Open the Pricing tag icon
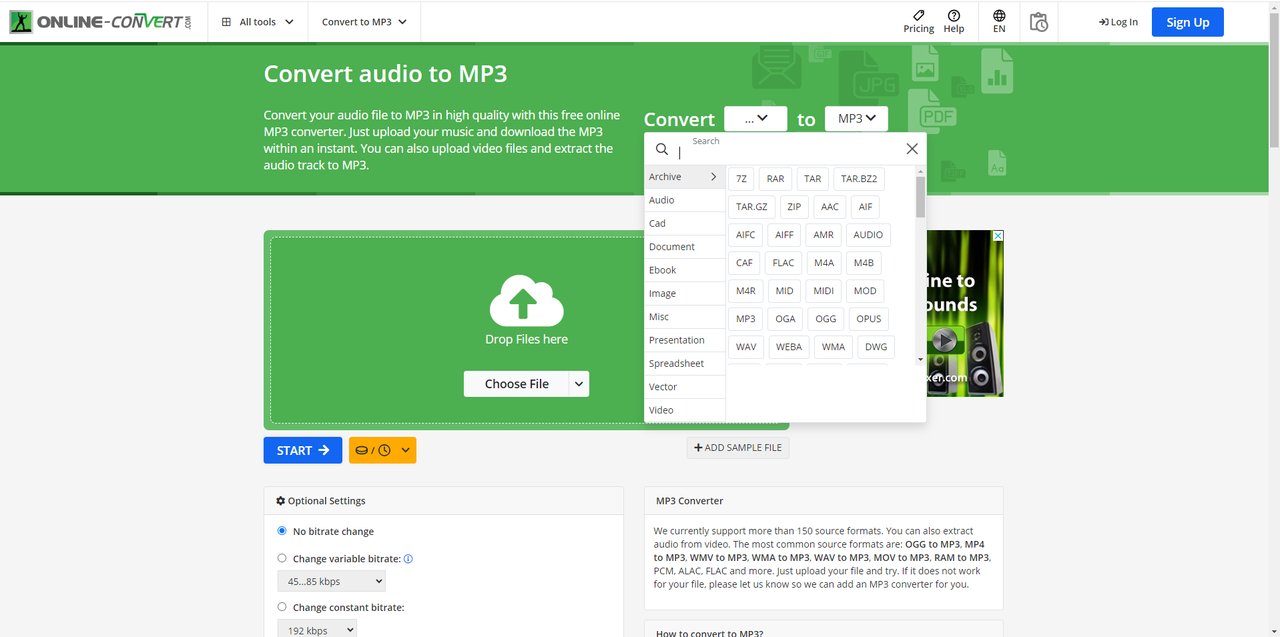 [x=919, y=15]
